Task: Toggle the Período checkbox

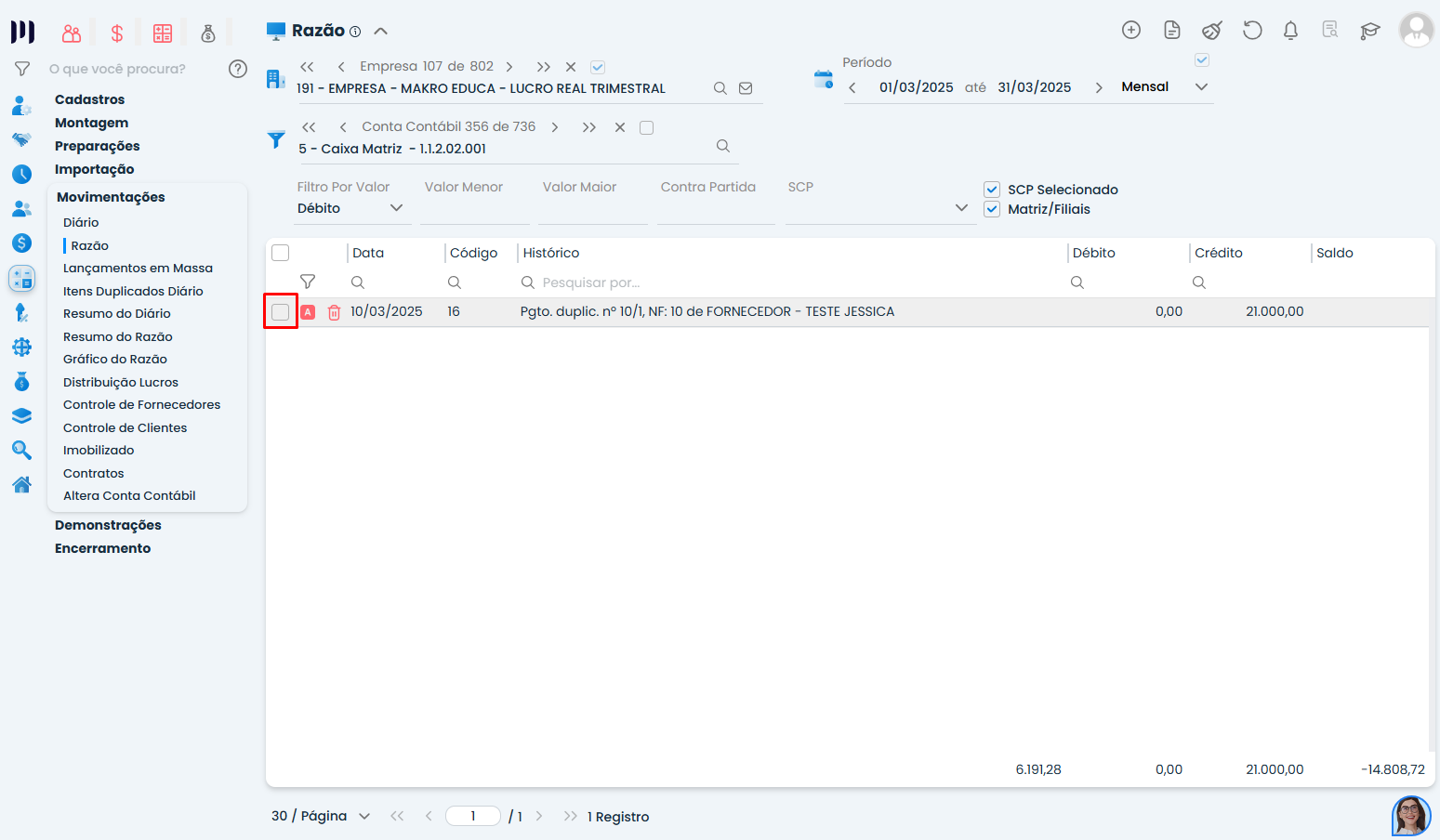Action: point(1202,59)
